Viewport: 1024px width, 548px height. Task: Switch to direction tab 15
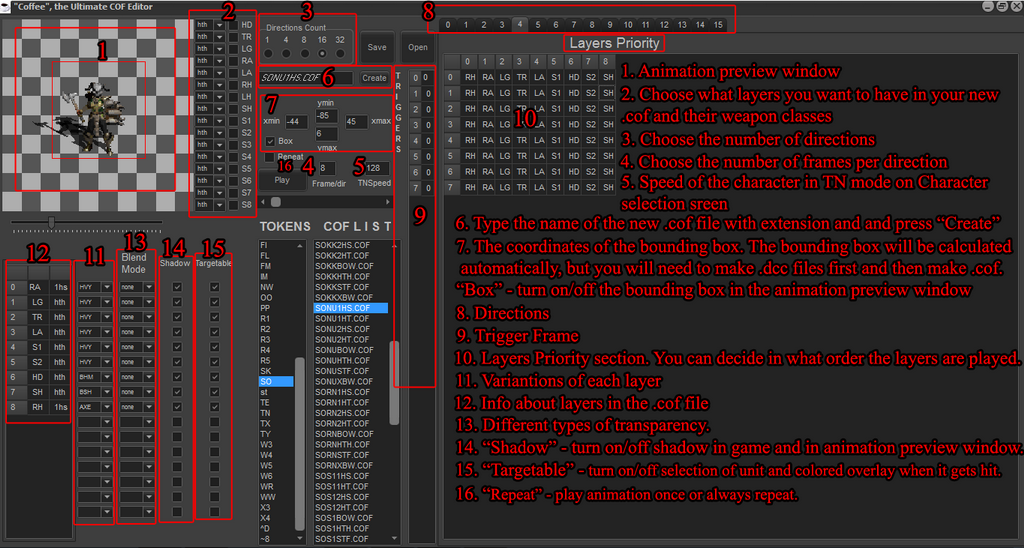[x=718, y=25]
